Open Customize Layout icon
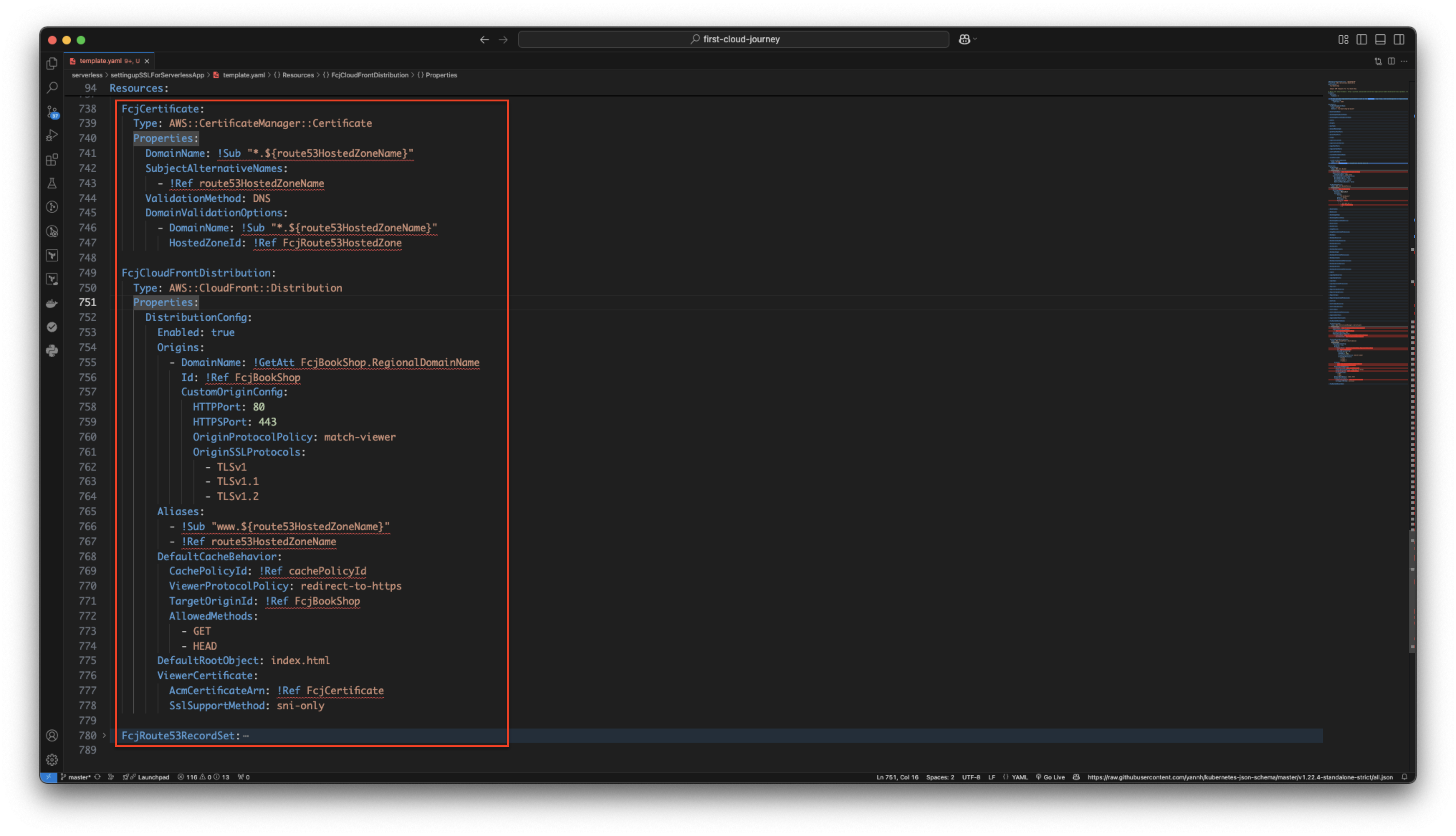 click(x=1343, y=40)
